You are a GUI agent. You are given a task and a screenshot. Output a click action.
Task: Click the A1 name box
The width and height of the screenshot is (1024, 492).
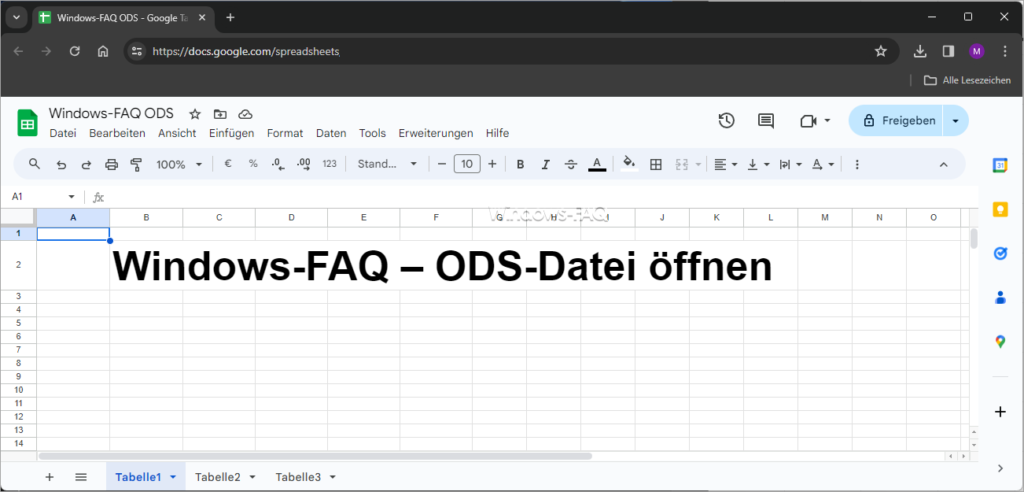coord(43,197)
